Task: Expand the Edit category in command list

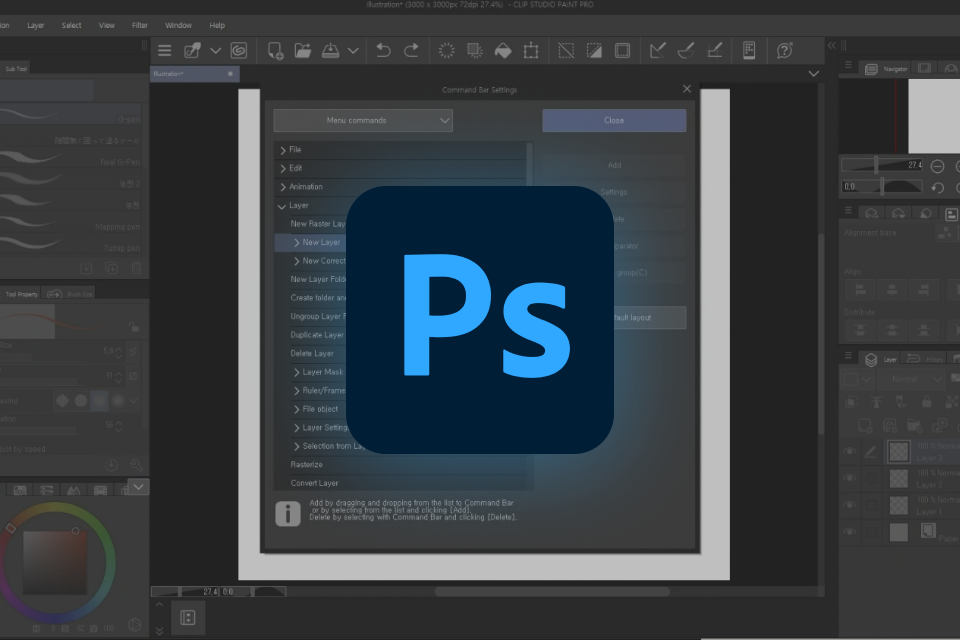Action: pos(283,168)
